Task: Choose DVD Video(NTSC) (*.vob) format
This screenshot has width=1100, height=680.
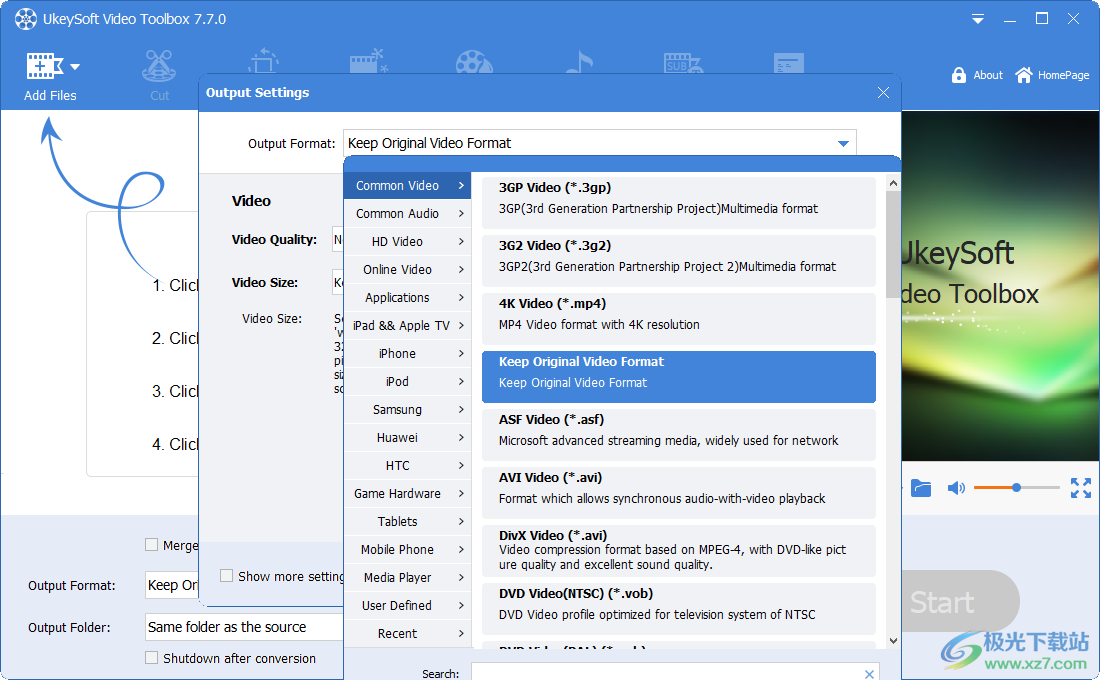Action: pyautogui.click(x=678, y=609)
